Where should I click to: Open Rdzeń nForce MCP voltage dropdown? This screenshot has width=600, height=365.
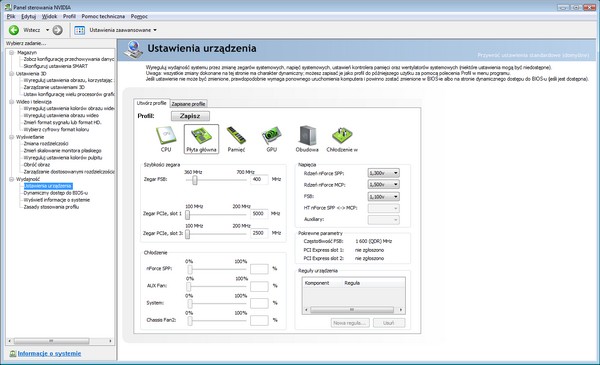(x=383, y=184)
